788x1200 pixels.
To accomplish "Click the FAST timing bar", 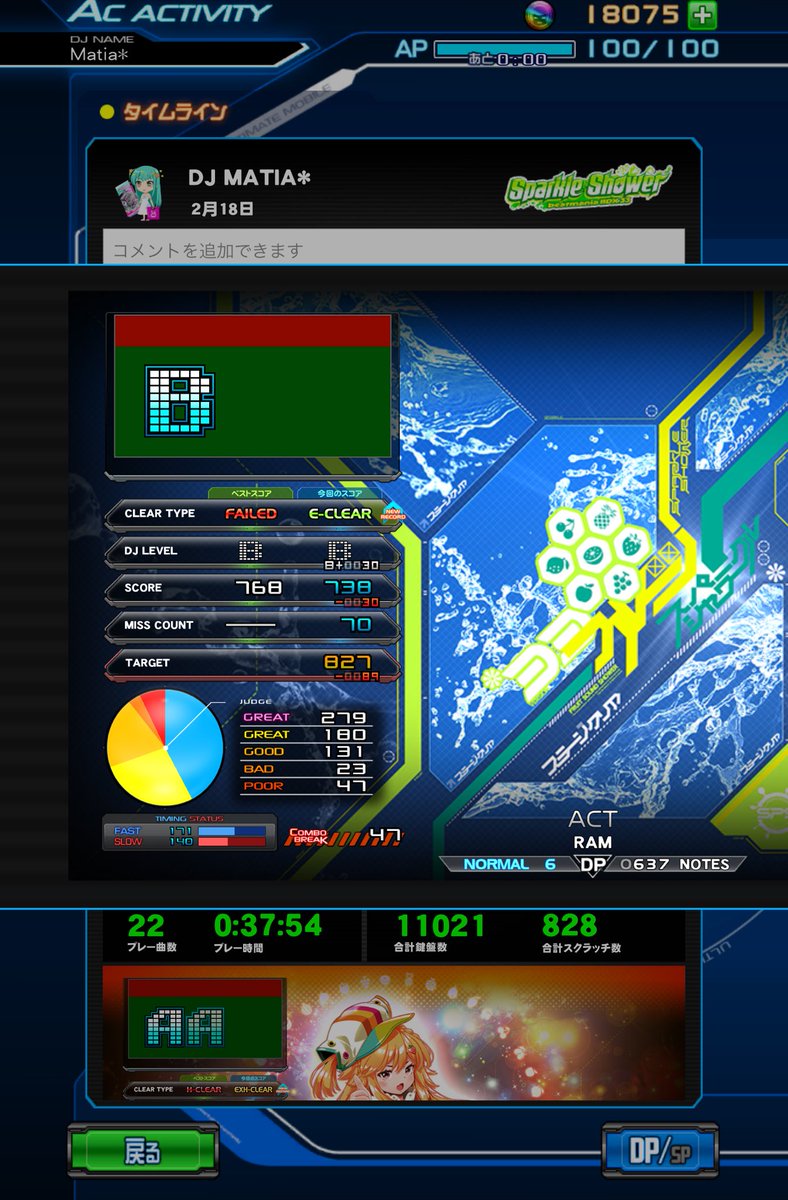I will click(232, 831).
